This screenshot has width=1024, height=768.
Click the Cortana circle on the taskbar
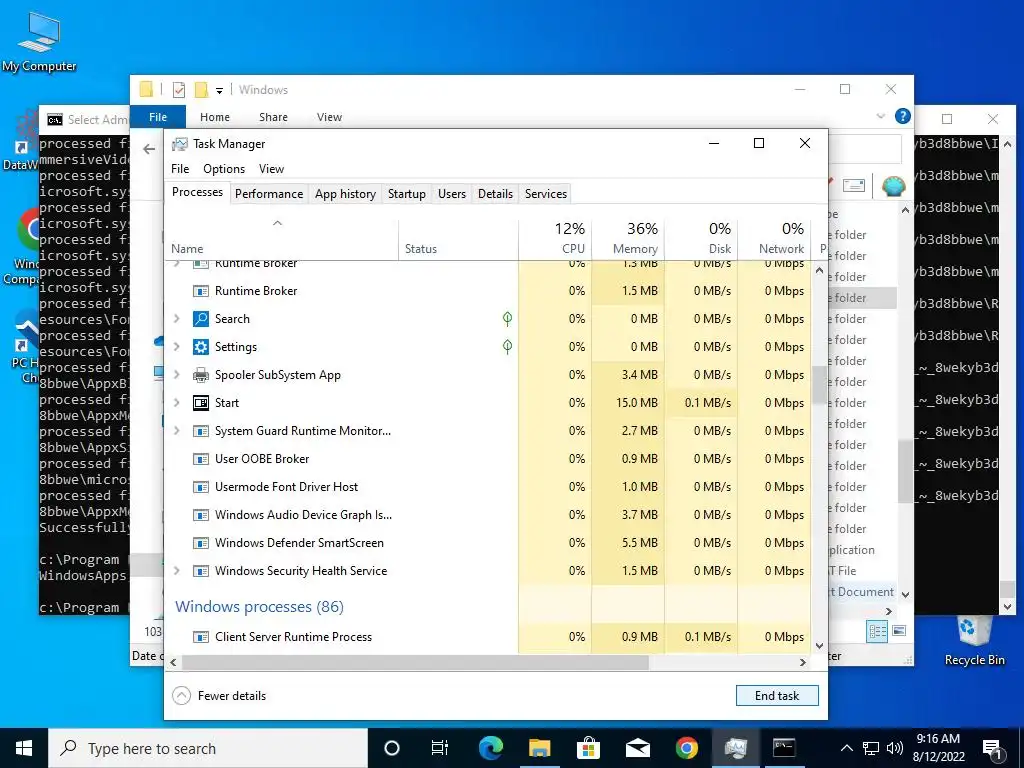[392, 748]
